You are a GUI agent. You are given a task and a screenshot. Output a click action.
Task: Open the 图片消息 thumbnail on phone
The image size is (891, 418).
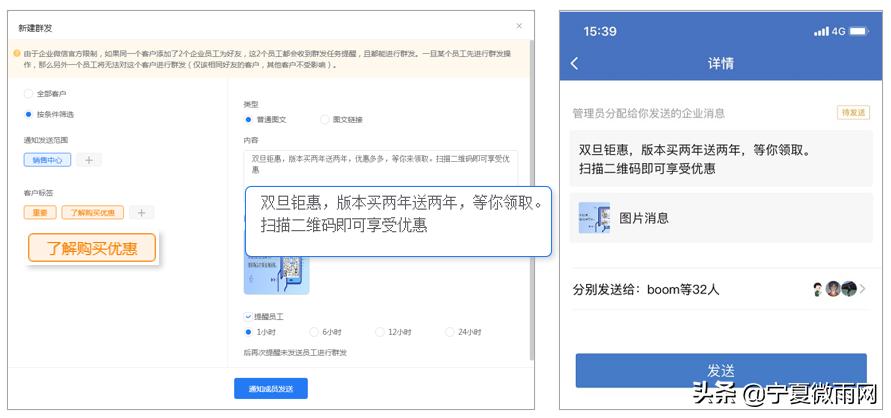(594, 218)
